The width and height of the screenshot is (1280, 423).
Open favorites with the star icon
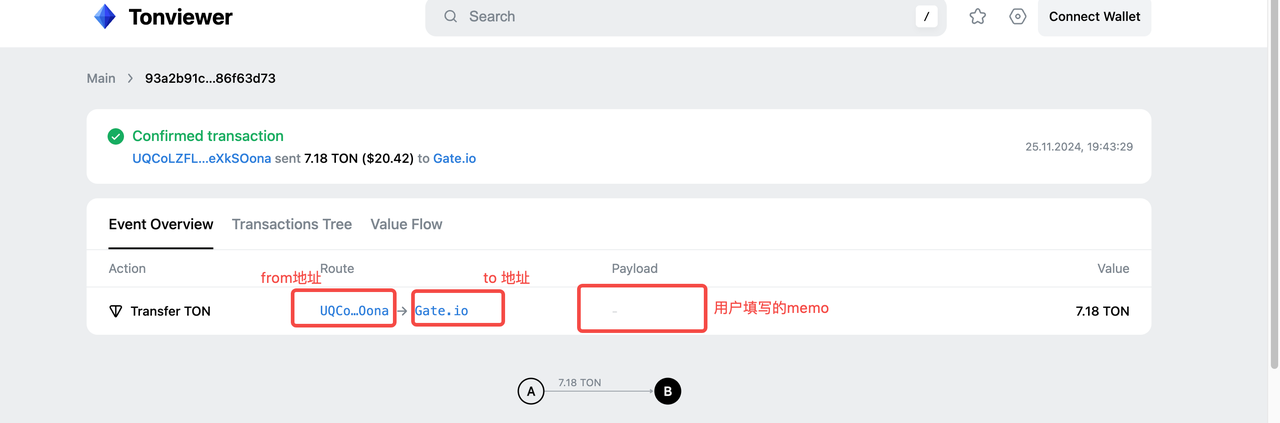978,17
